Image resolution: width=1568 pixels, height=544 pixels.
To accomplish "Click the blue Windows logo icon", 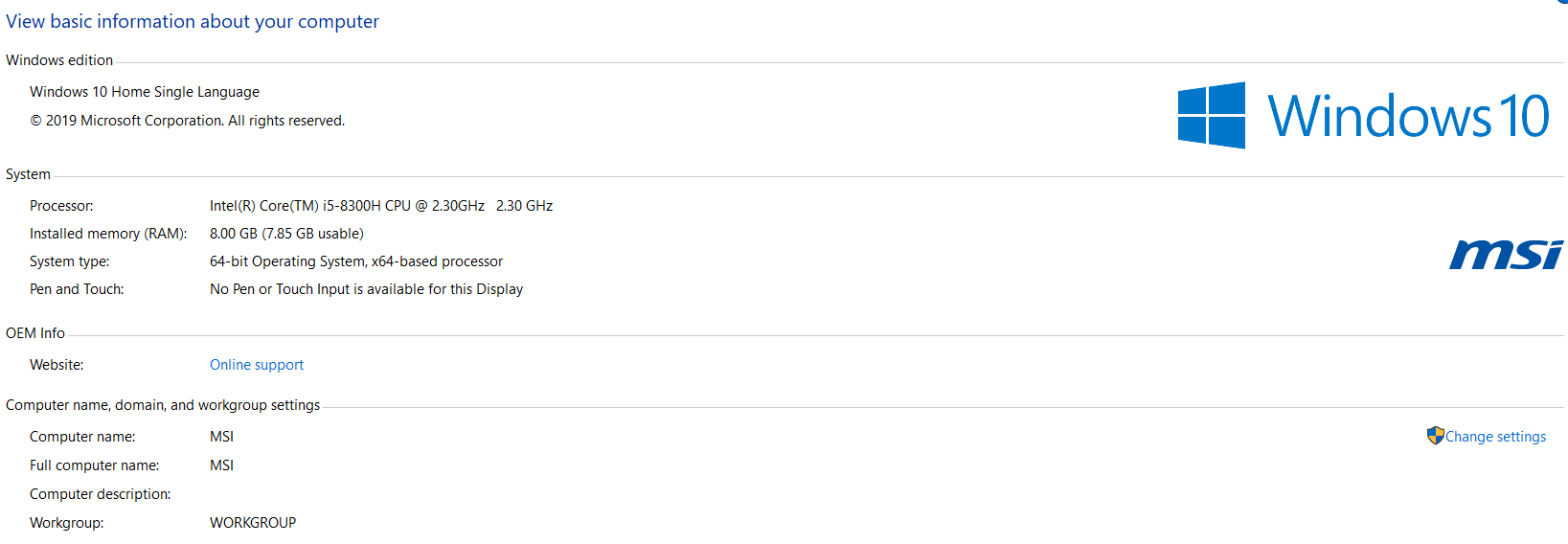I will (x=1212, y=116).
